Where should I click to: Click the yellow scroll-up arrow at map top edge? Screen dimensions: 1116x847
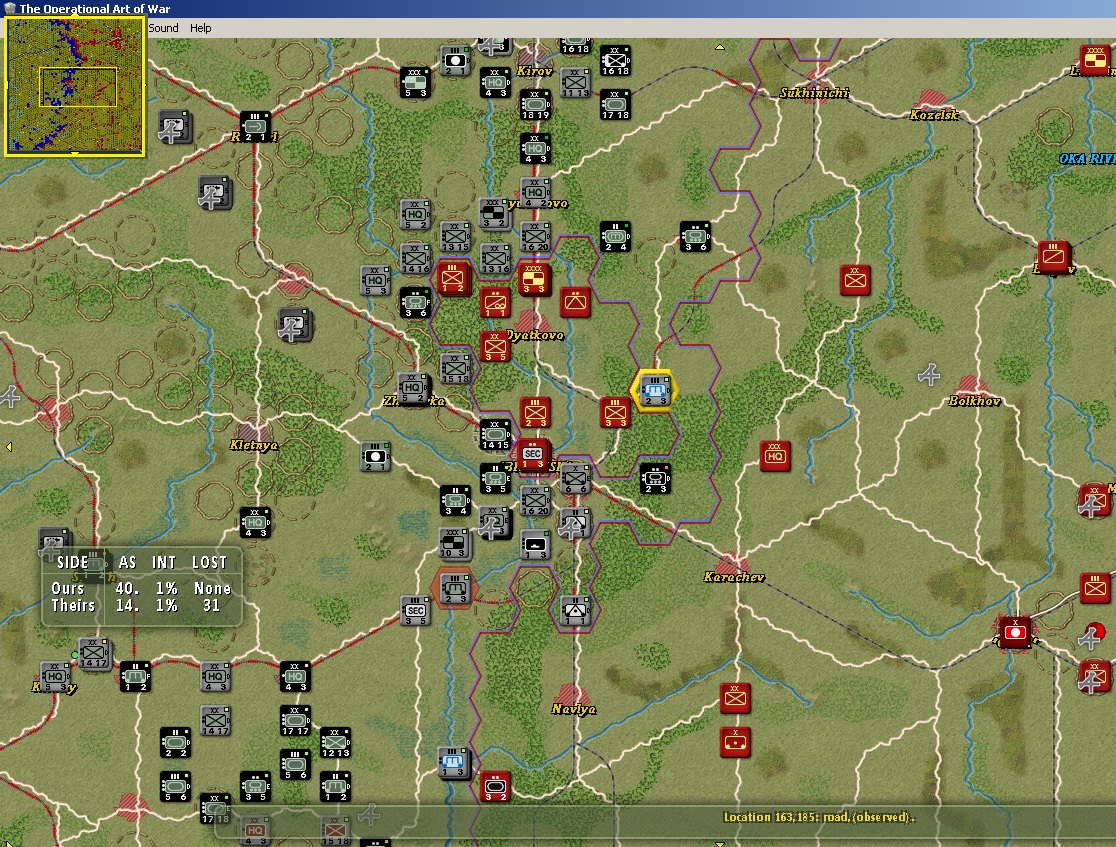coord(720,47)
